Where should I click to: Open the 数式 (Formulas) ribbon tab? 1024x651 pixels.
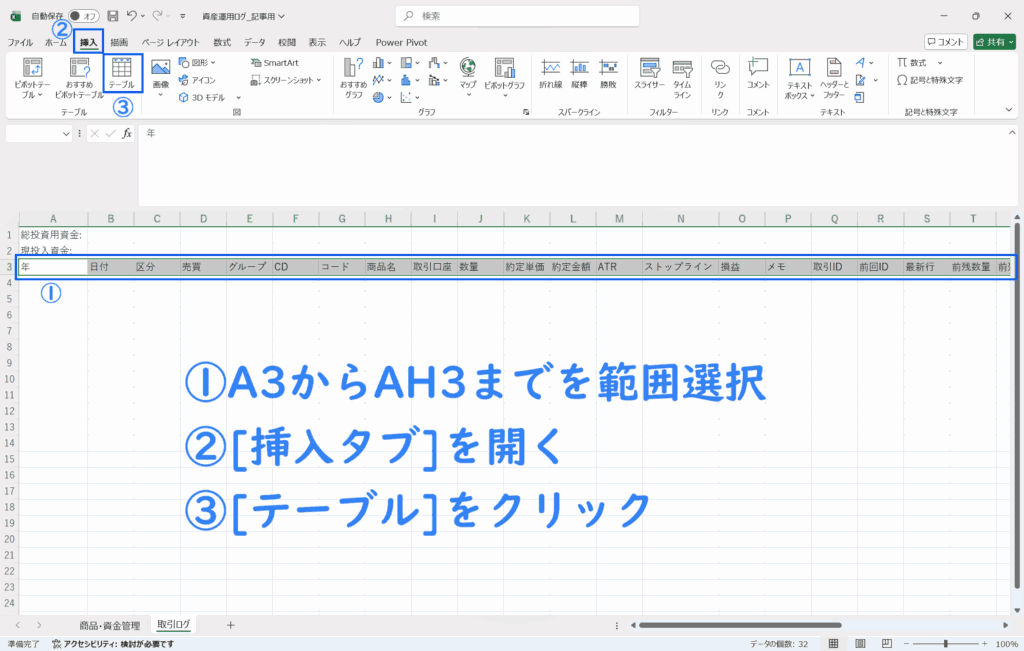click(x=222, y=42)
